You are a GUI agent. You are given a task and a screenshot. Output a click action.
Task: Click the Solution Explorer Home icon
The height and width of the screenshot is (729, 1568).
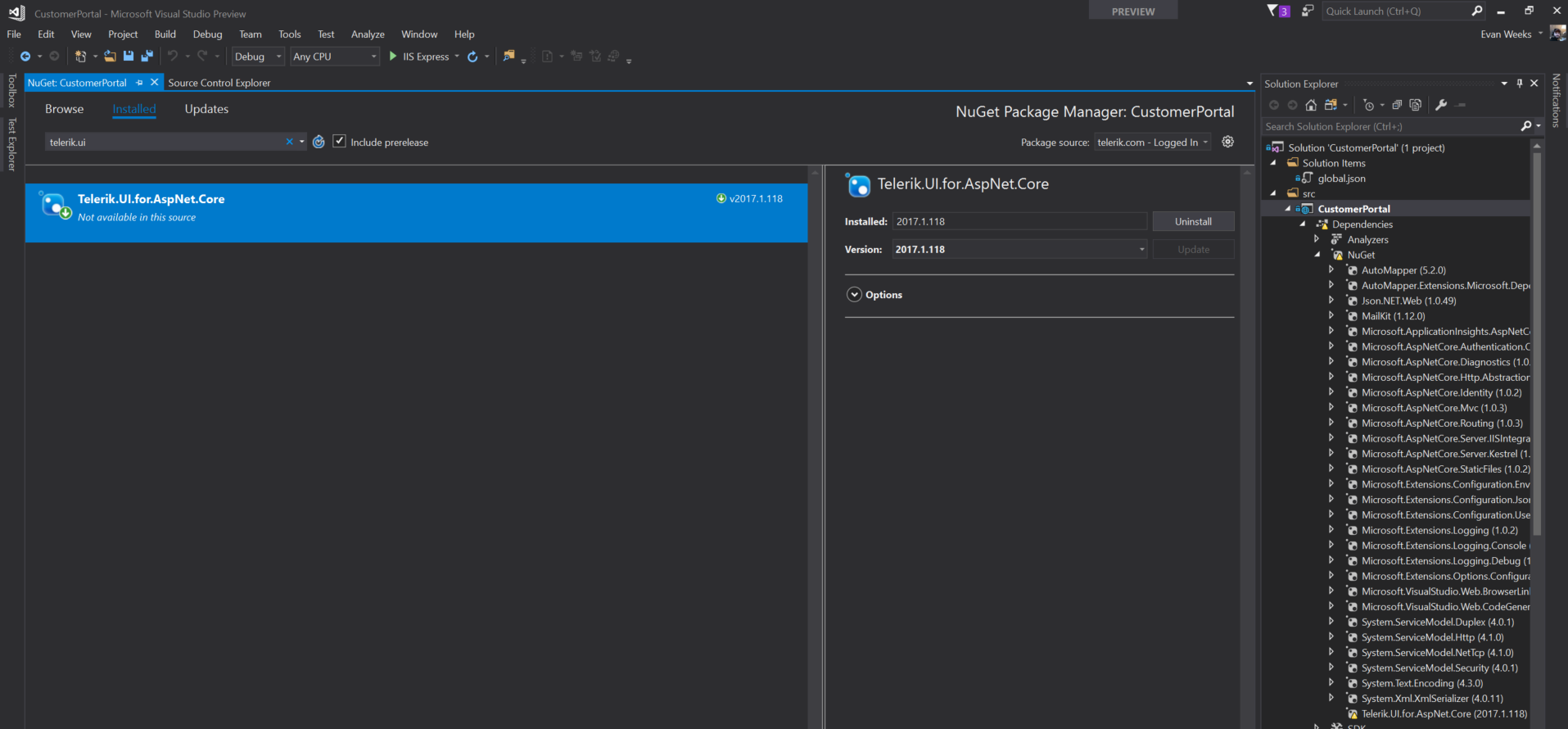pos(1311,105)
